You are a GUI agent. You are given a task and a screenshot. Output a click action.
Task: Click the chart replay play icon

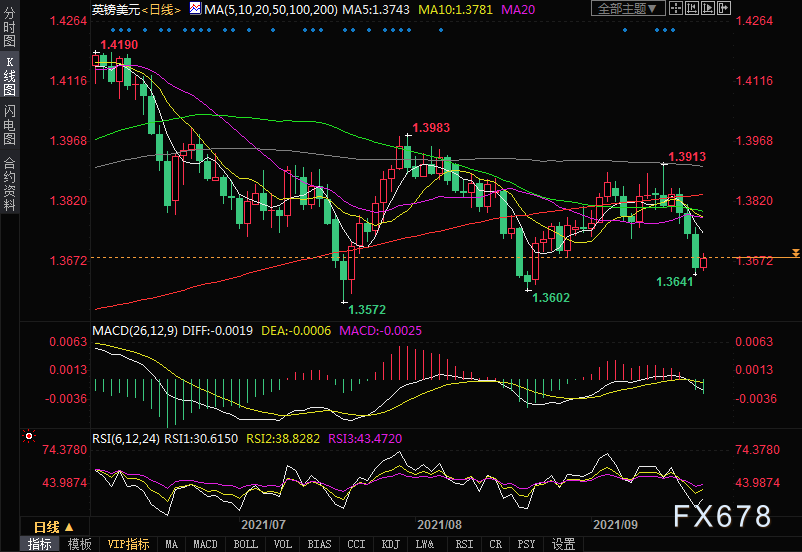pyautogui.click(x=707, y=8)
